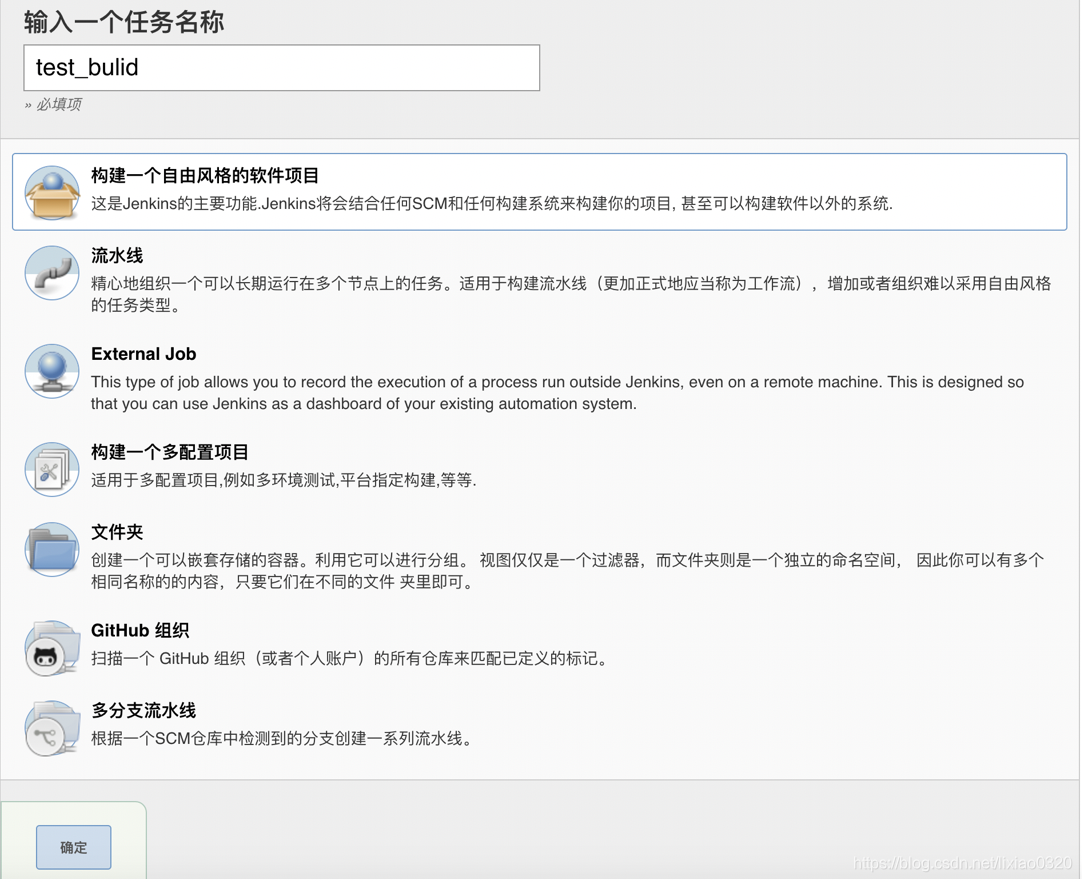Click description 扫描一个 GitHub 组织

(x=351, y=658)
